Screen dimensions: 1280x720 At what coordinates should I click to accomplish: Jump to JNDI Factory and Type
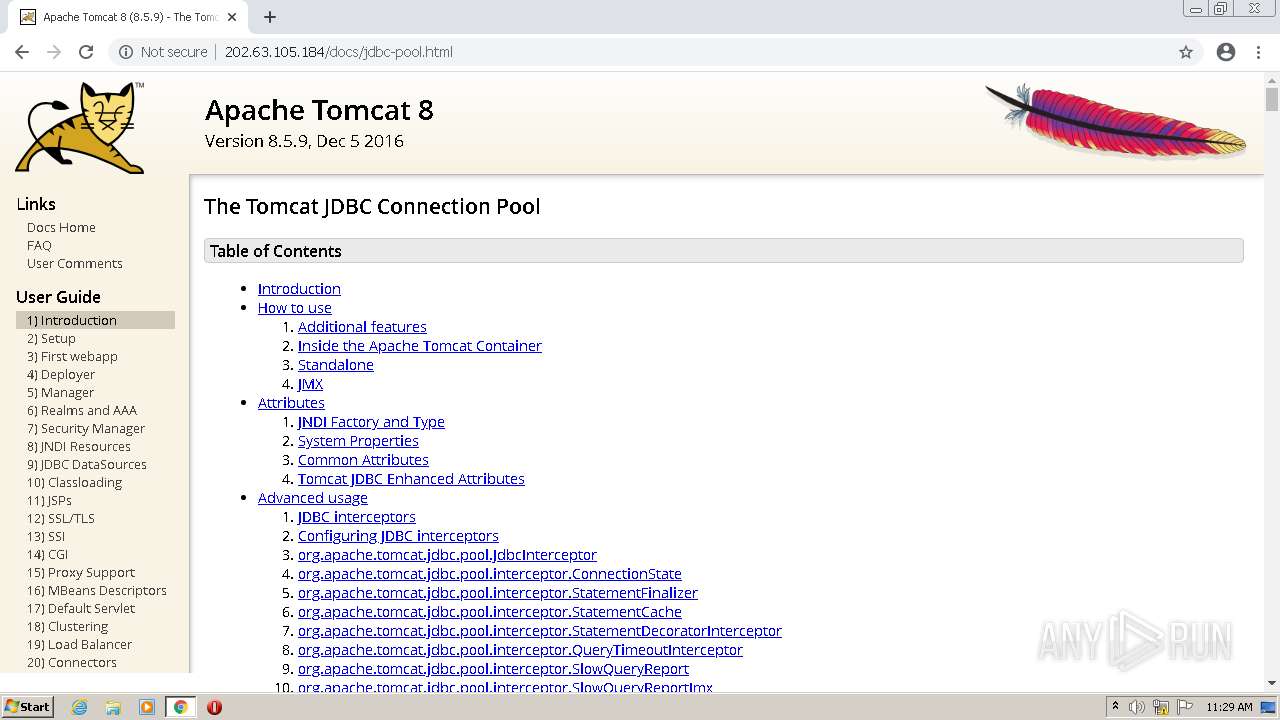[371, 422]
